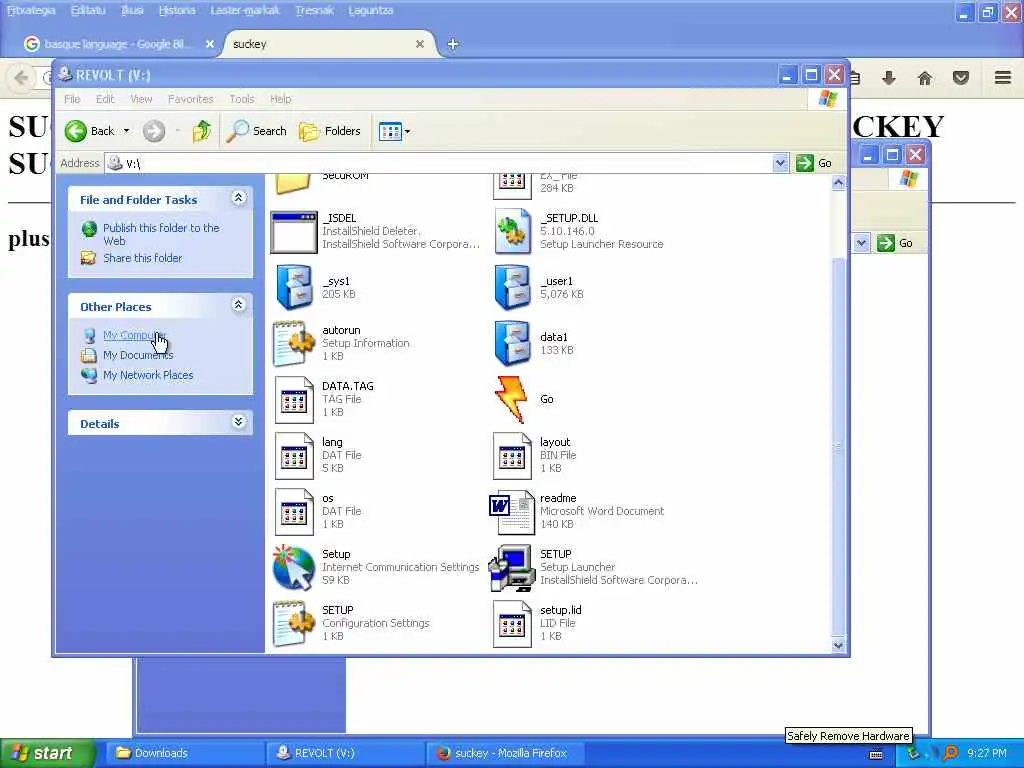The width and height of the screenshot is (1024, 768).
Task: Click the scroll up arrow in file list
Action: tap(839, 184)
